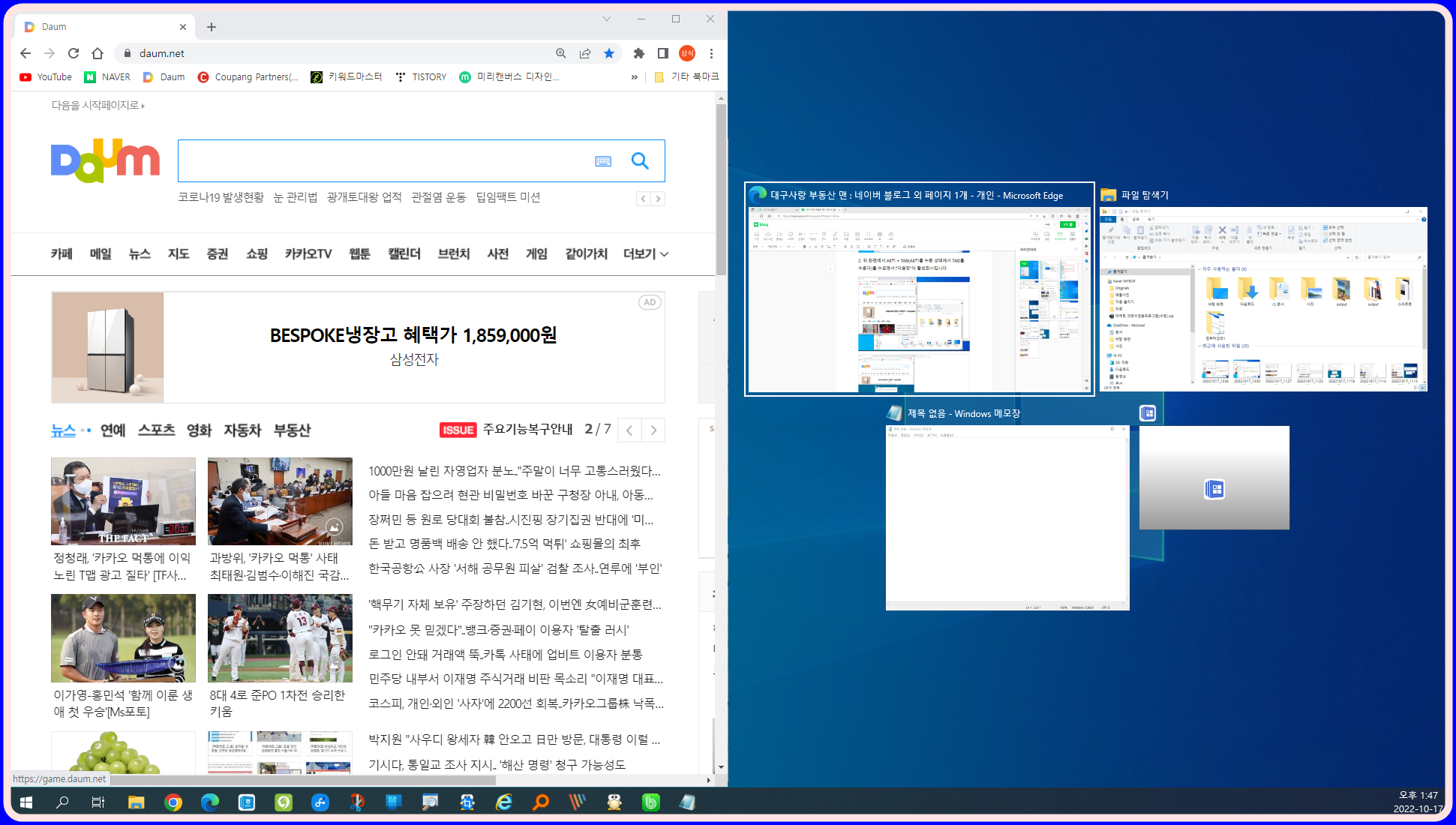Switch to the 스포츠 news tab
The width and height of the screenshot is (1456, 825).
click(x=156, y=430)
